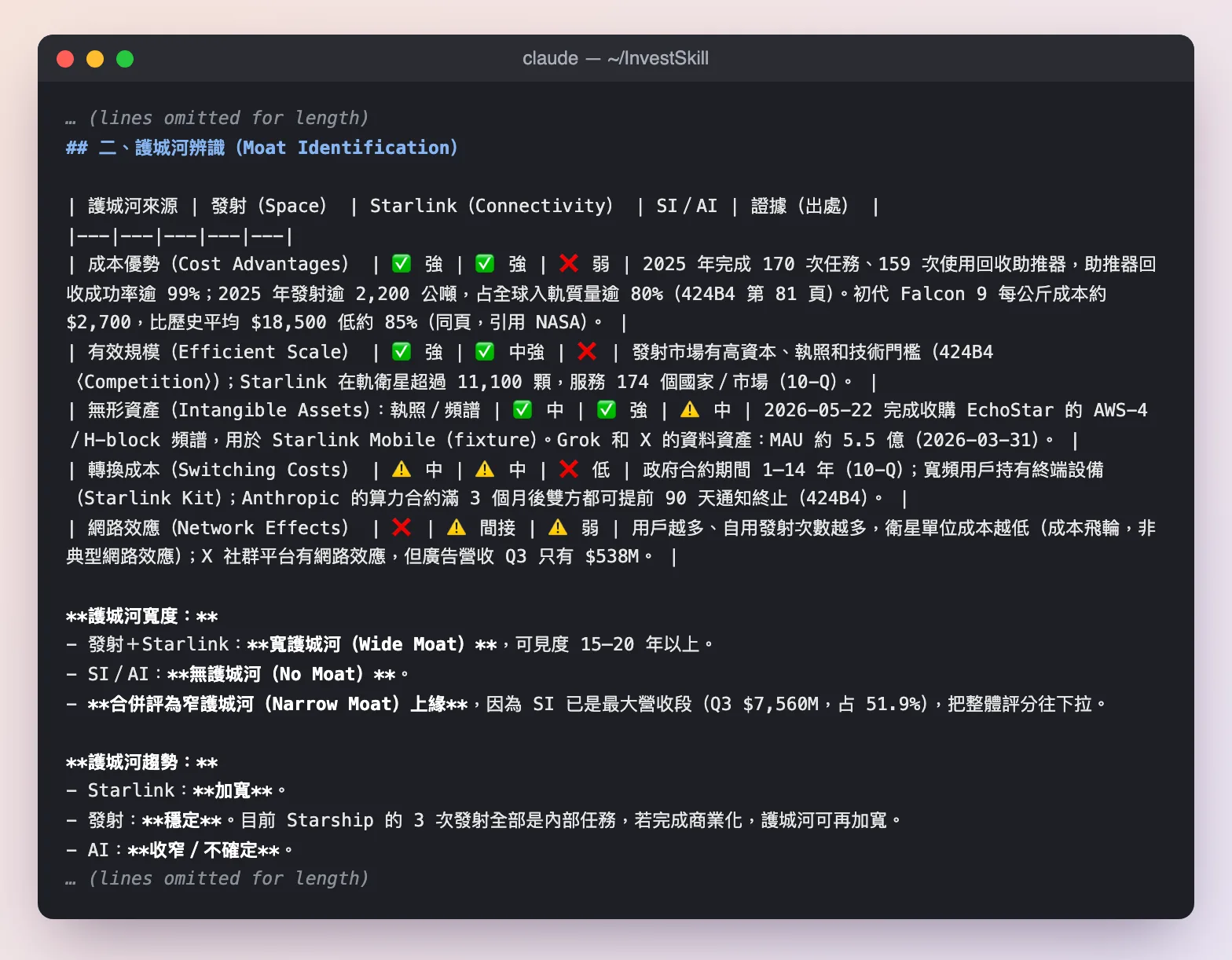Click the trend line 'Starlink：加寬'
The width and height of the screenshot is (1232, 960).
187,790
